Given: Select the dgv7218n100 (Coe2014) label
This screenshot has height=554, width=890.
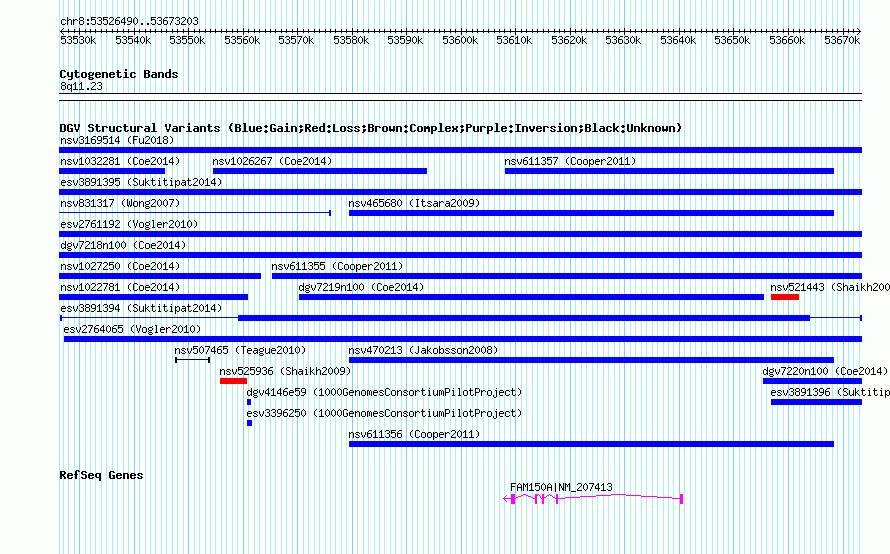Looking at the screenshot, I should pos(123,245).
